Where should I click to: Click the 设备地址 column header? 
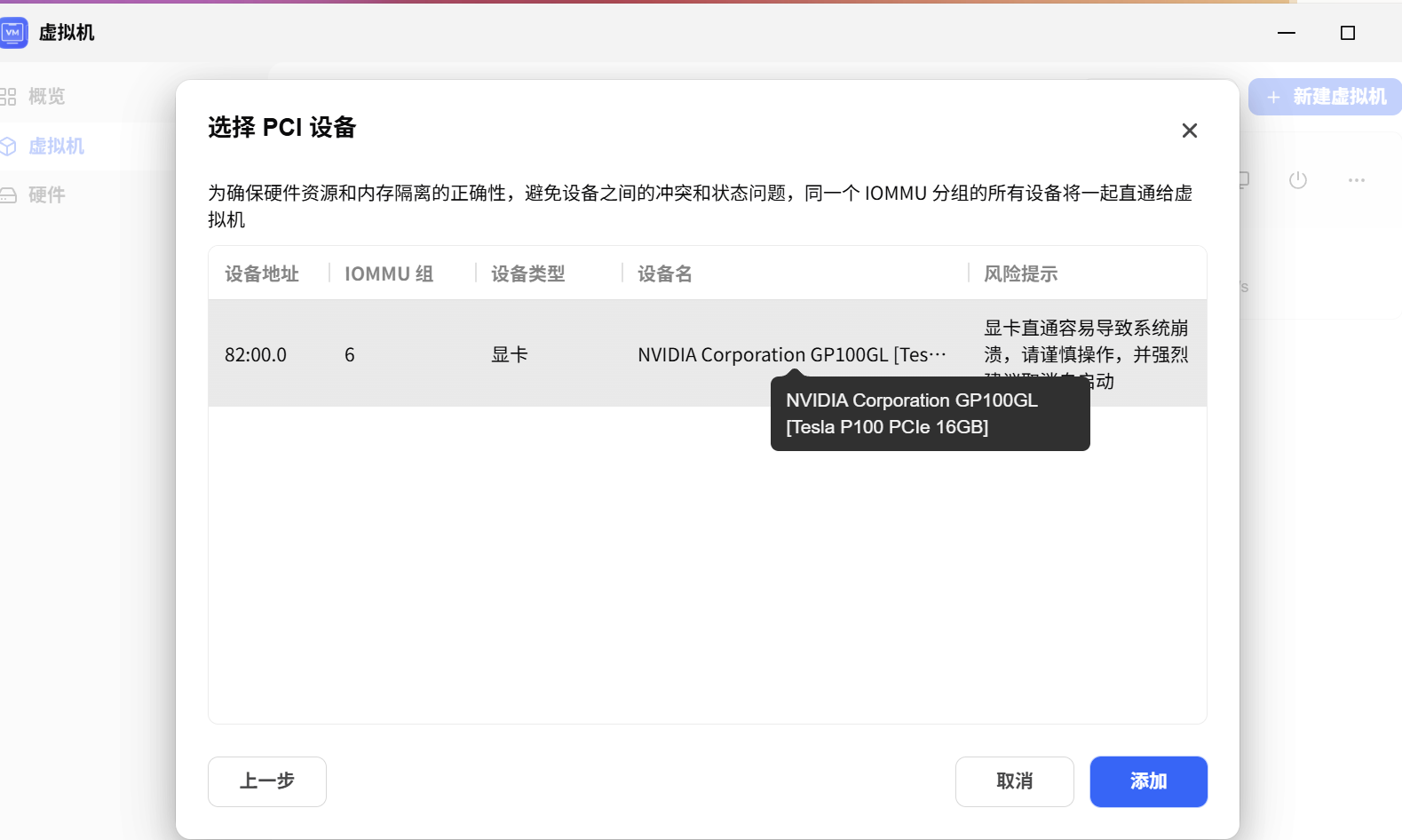262,273
